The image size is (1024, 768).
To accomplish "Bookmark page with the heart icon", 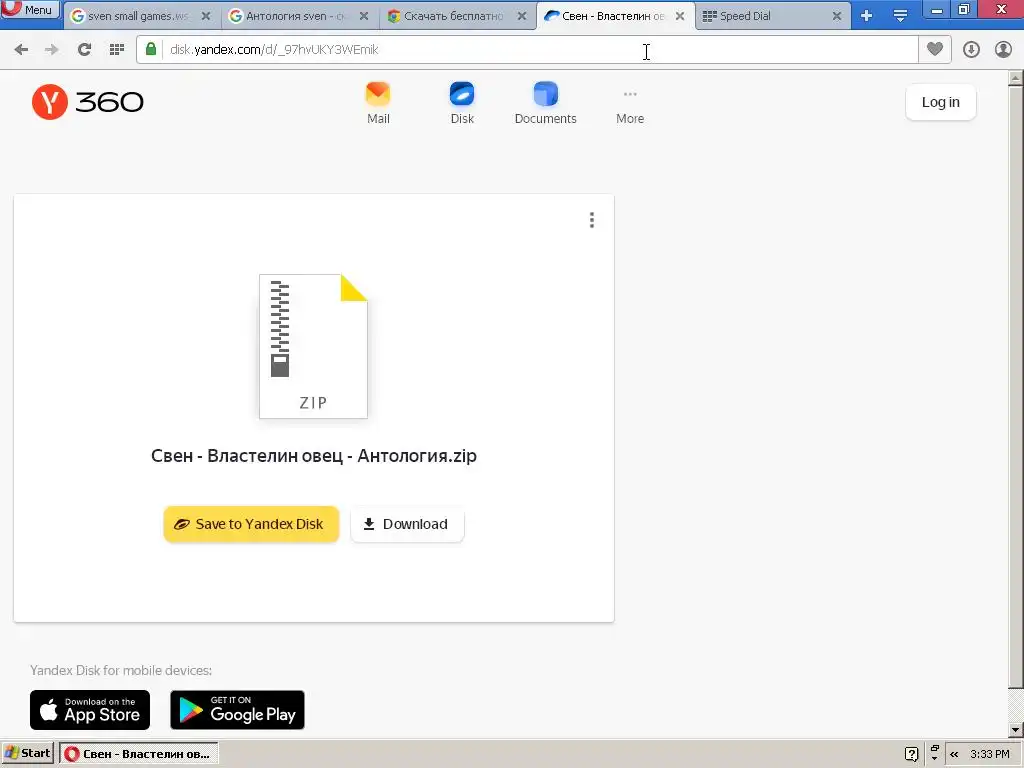I will (x=935, y=49).
